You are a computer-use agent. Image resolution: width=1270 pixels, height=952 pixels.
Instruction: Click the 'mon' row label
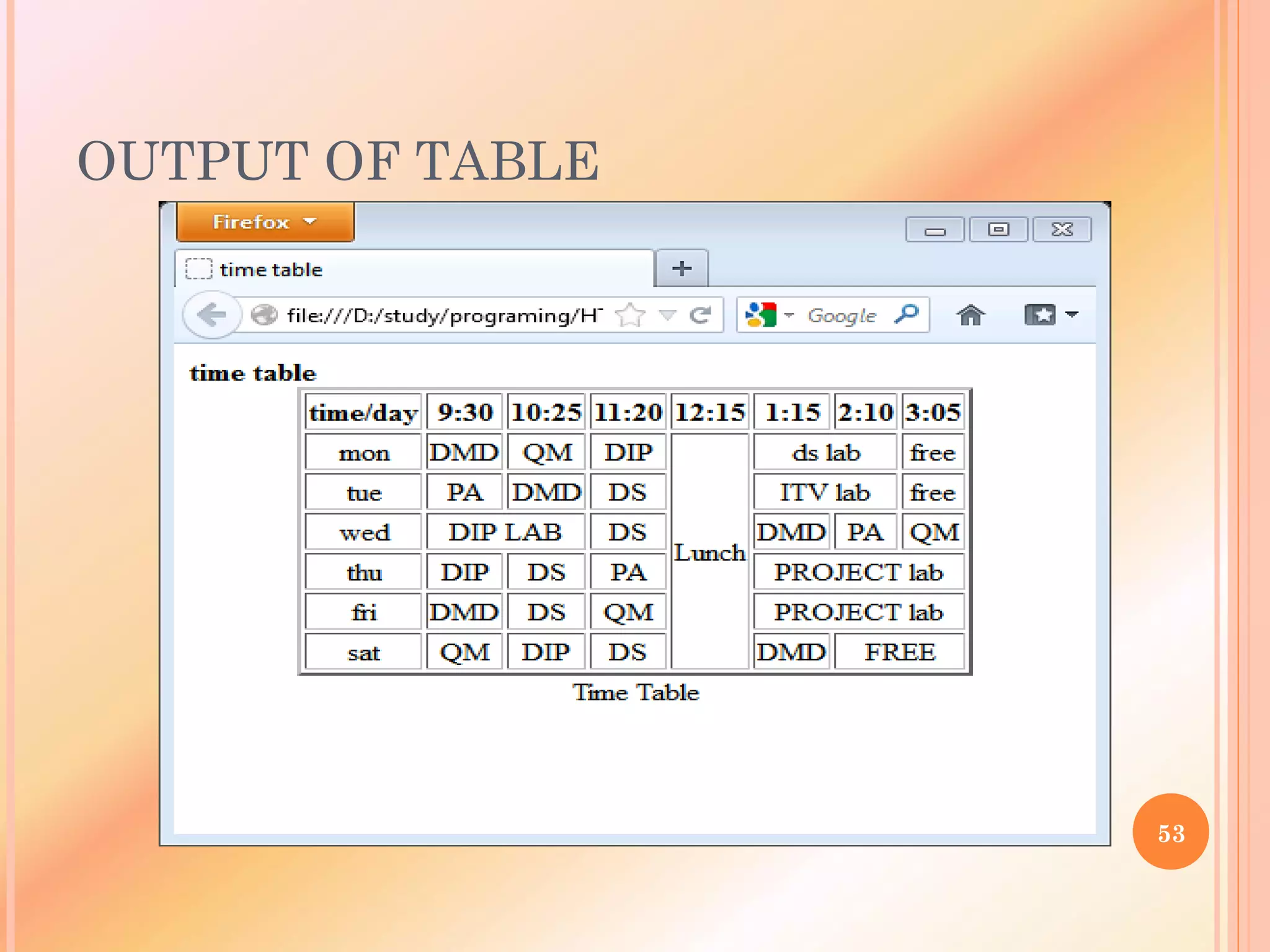tap(363, 452)
